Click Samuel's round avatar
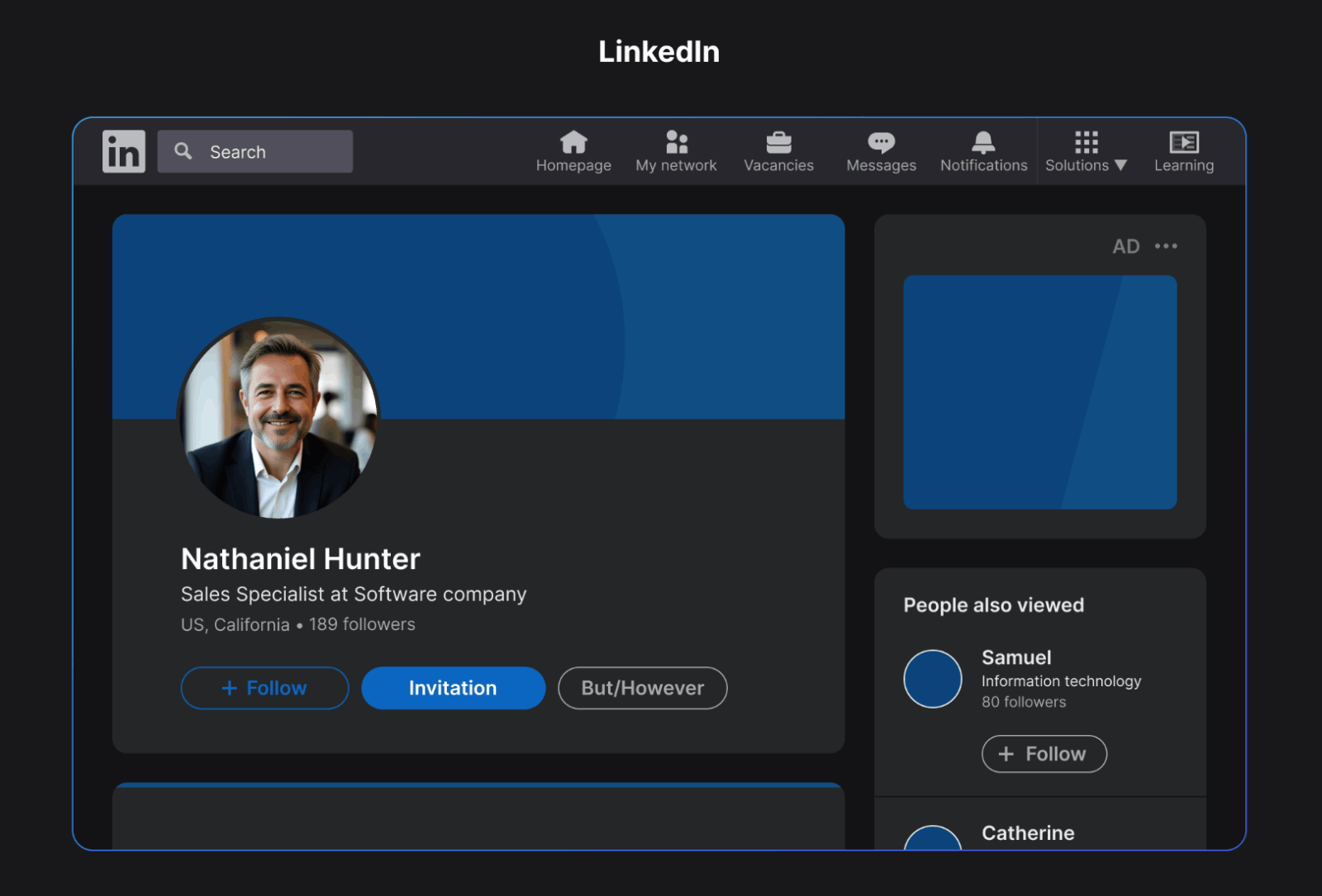The width and height of the screenshot is (1322, 896). coord(932,679)
